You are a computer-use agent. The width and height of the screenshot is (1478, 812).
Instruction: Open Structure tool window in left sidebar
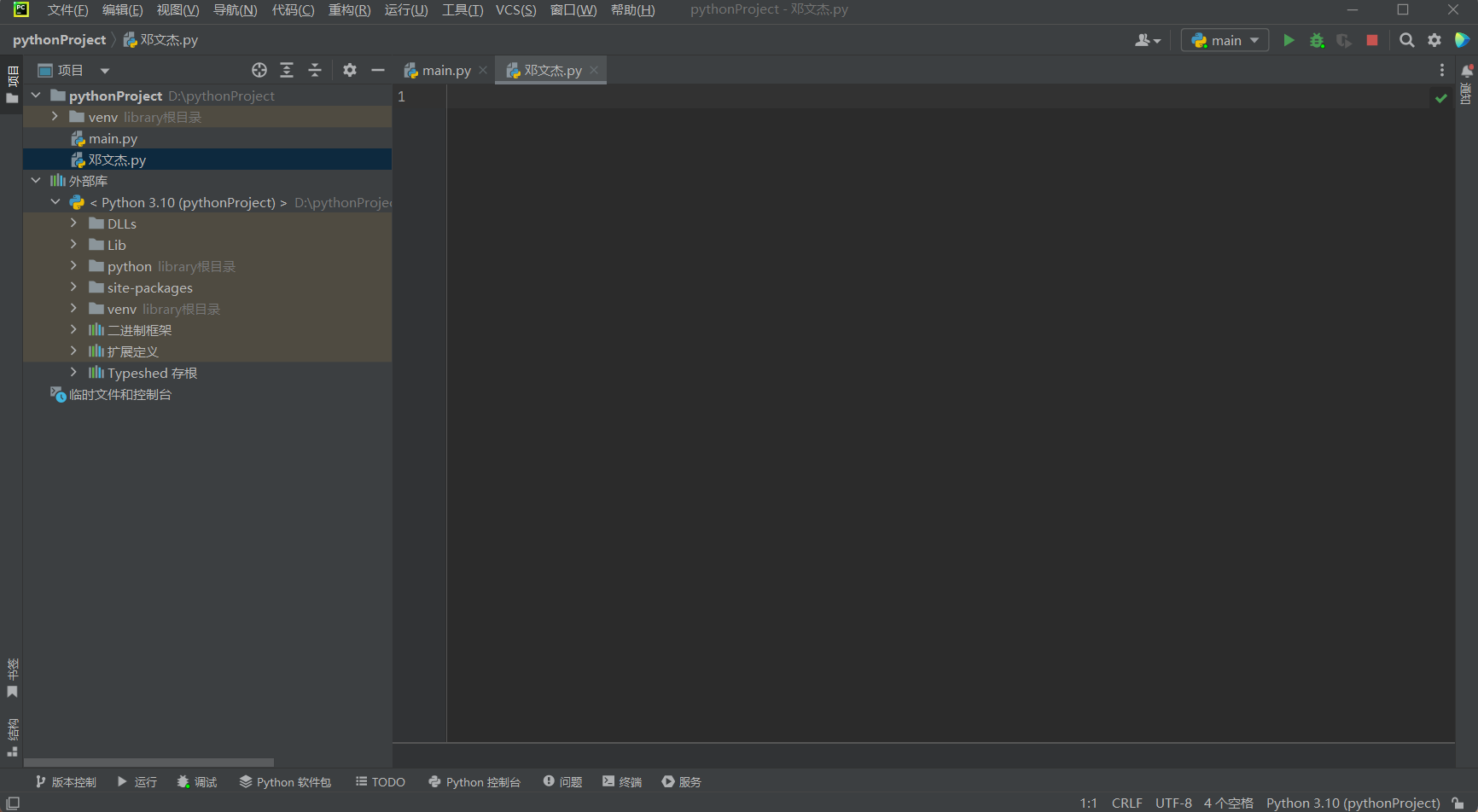click(x=12, y=737)
